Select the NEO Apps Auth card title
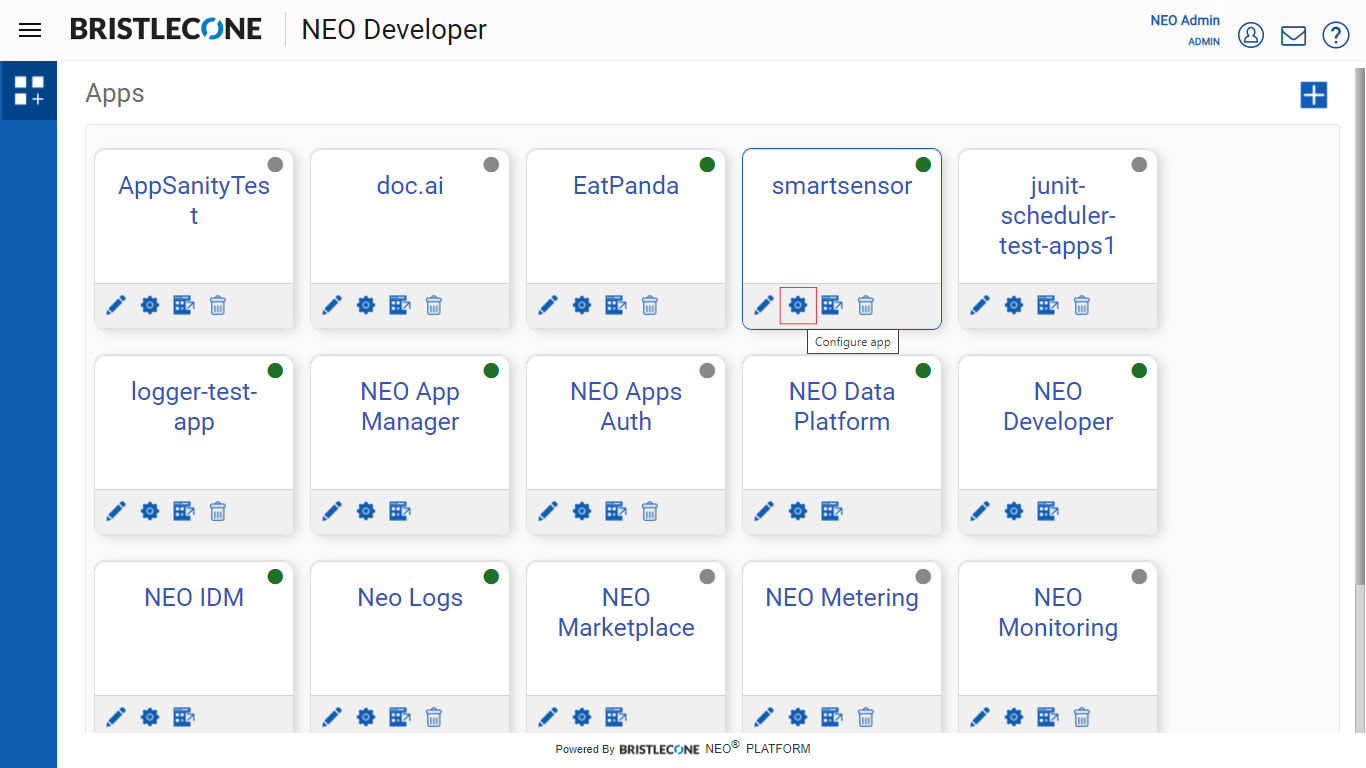The width and height of the screenshot is (1366, 768). [x=626, y=407]
